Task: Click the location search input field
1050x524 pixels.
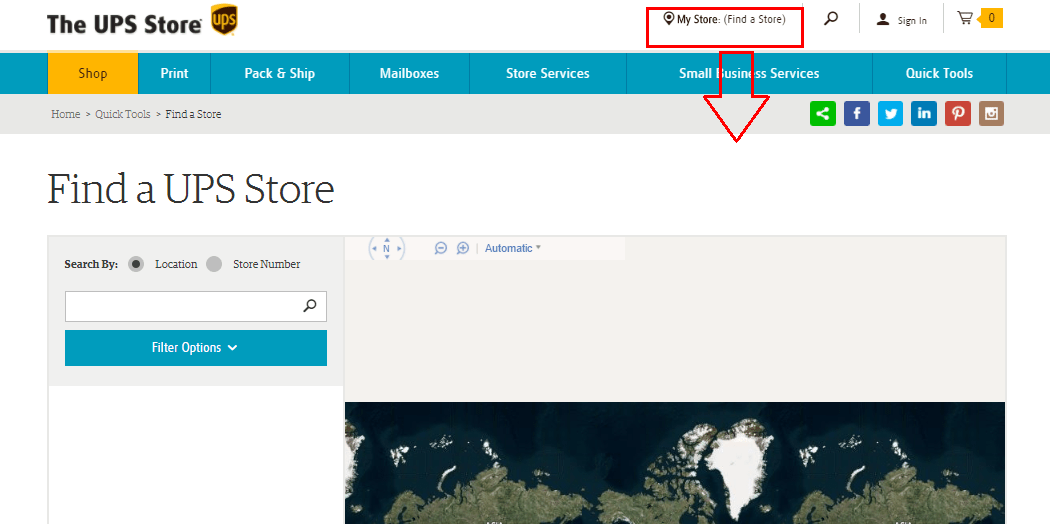Action: point(196,307)
